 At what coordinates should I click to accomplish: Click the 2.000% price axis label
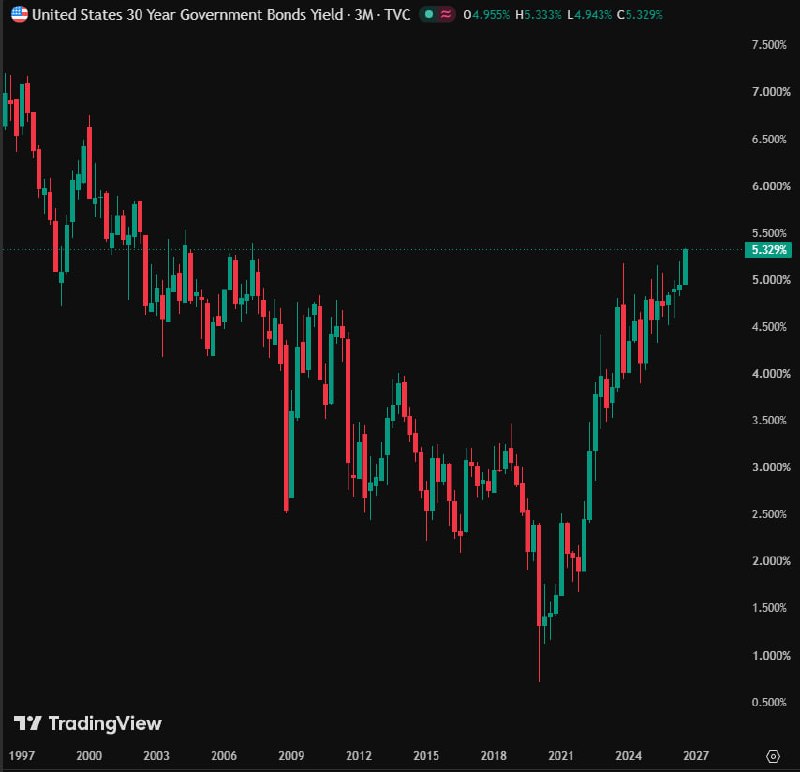[x=771, y=561]
